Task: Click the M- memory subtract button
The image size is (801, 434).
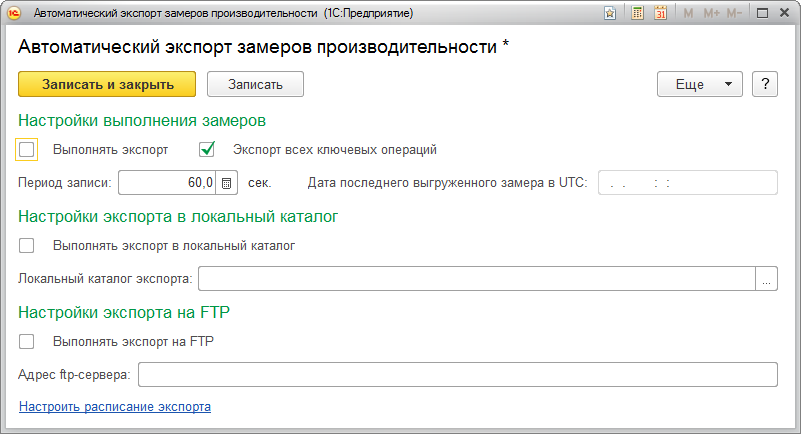Action: coord(736,15)
